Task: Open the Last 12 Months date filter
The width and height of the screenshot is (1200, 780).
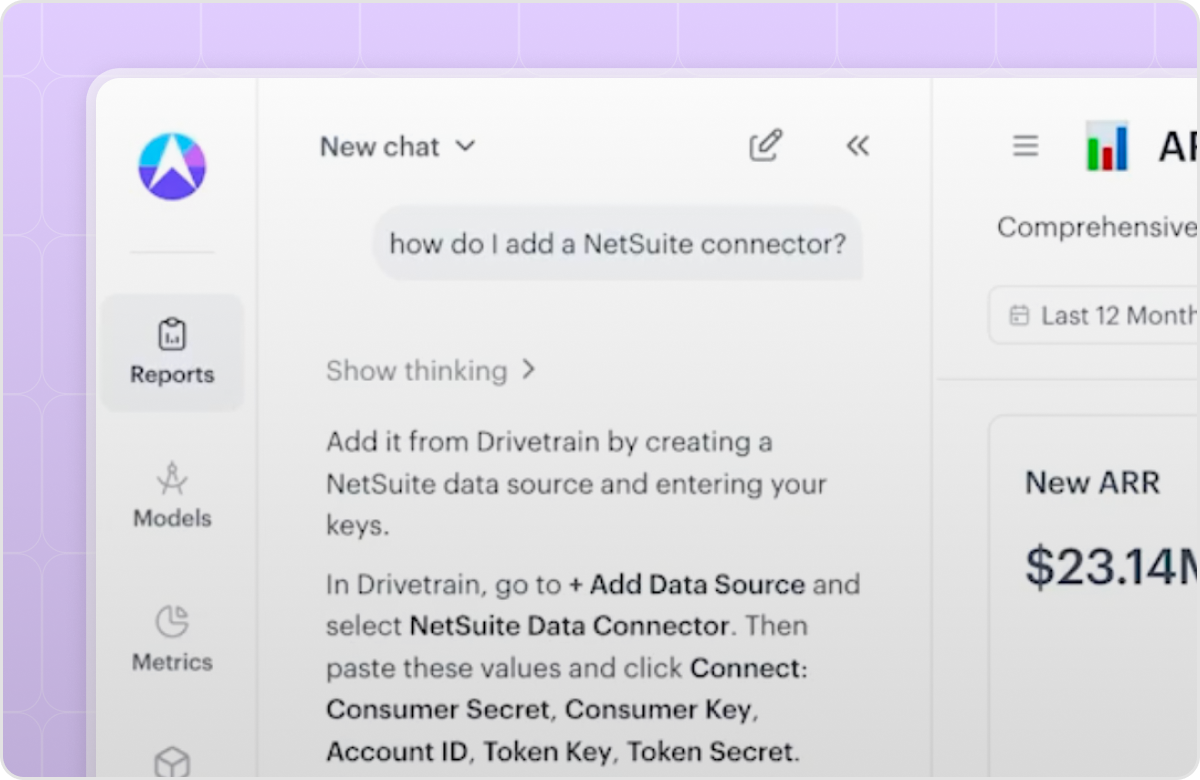Action: point(1095,316)
